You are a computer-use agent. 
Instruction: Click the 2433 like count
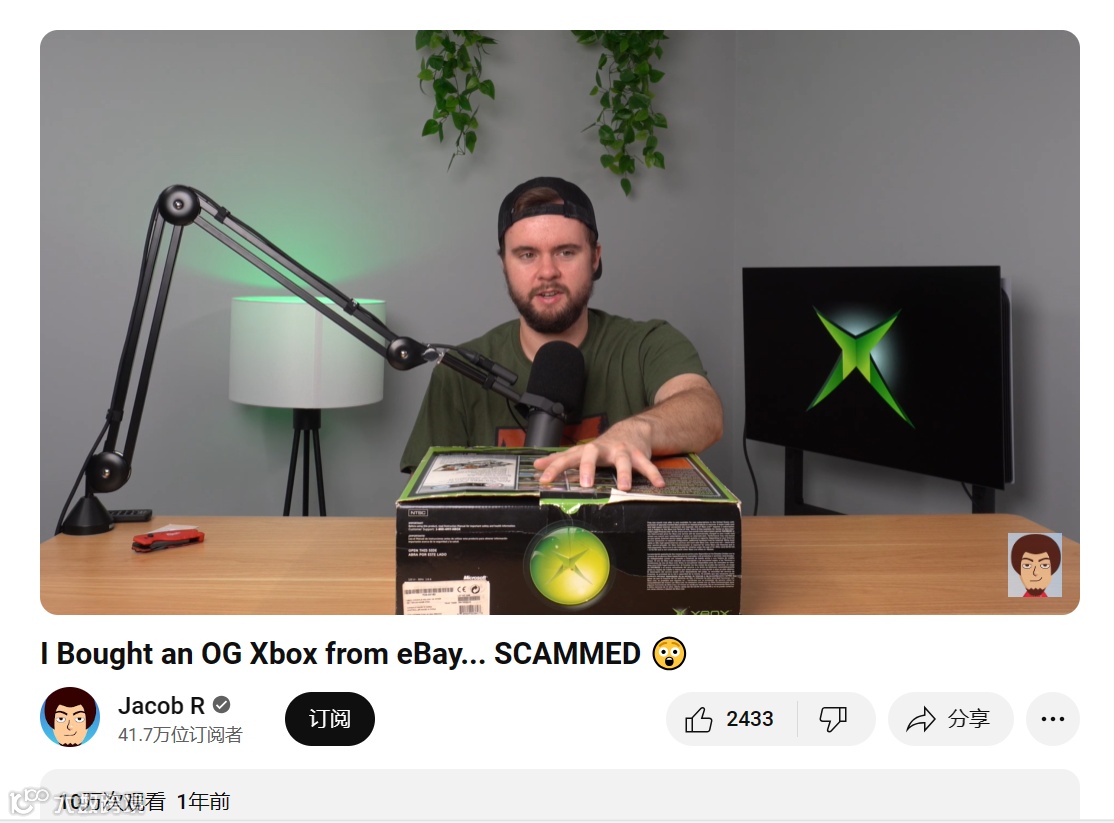750,719
